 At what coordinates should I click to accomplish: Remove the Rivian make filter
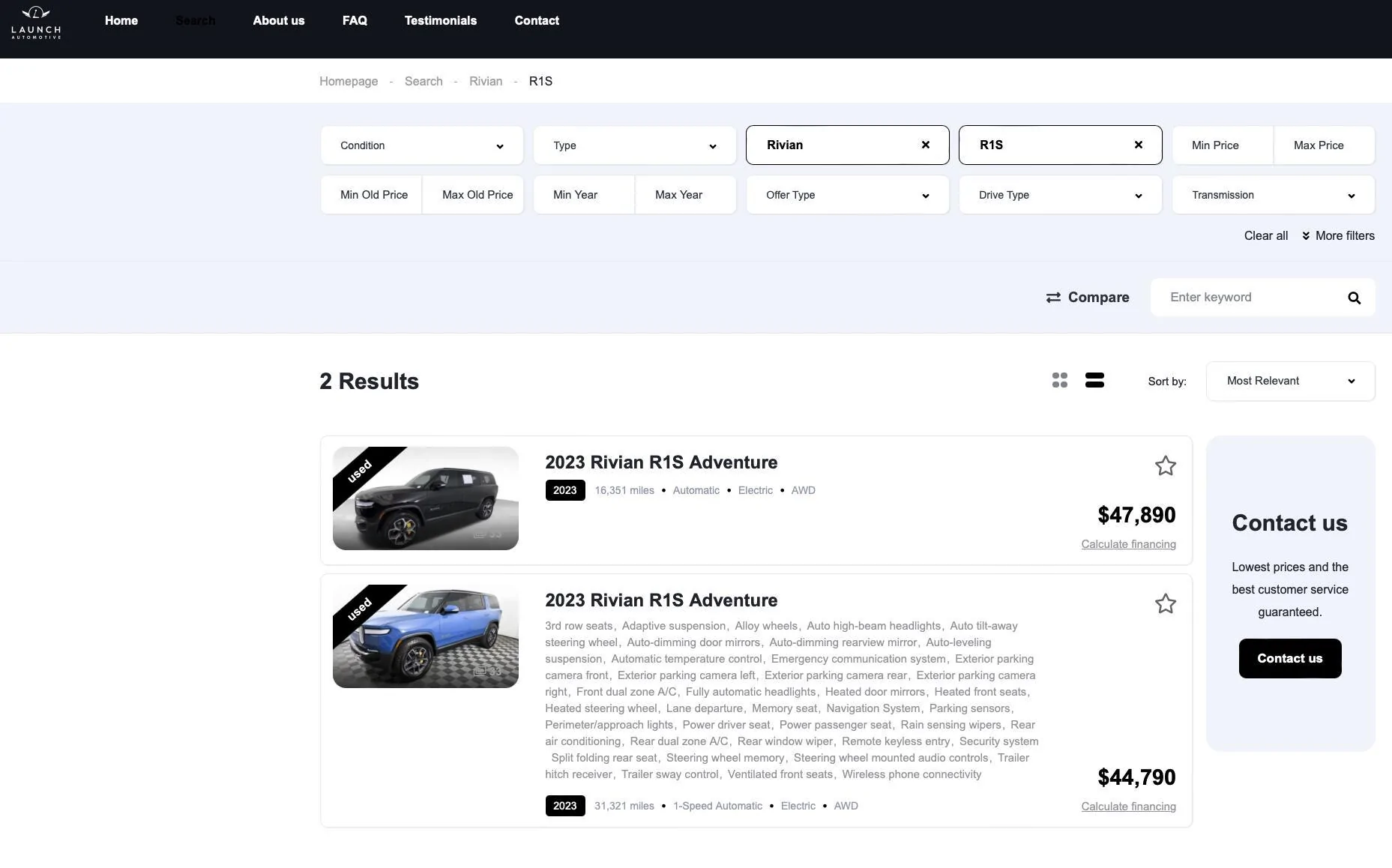coord(926,145)
